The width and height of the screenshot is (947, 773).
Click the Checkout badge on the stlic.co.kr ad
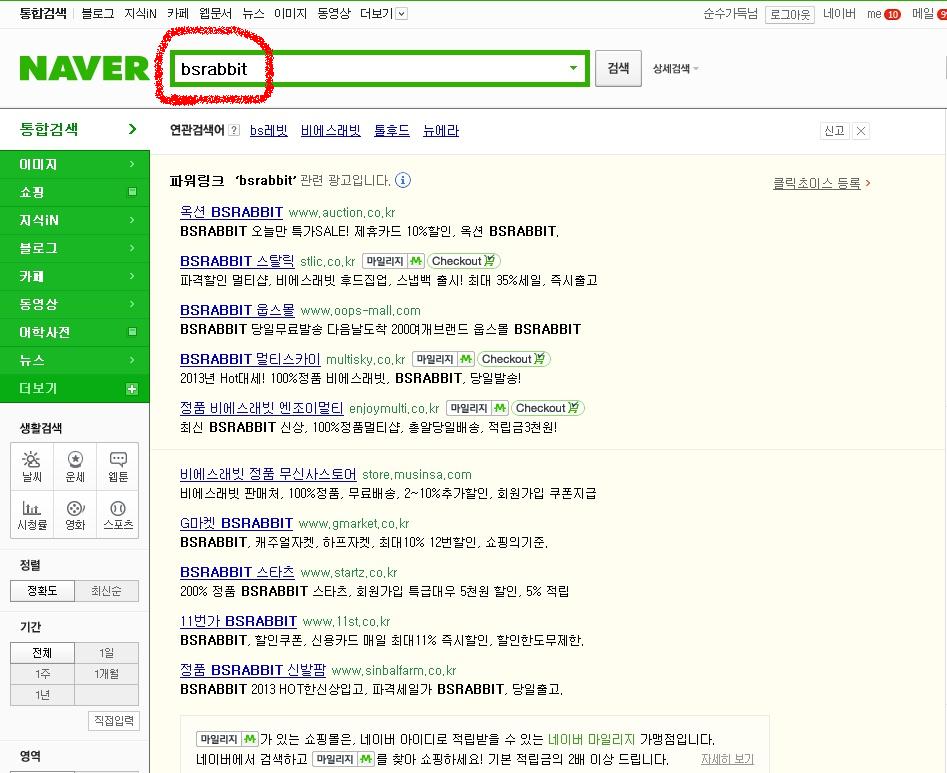tap(463, 261)
